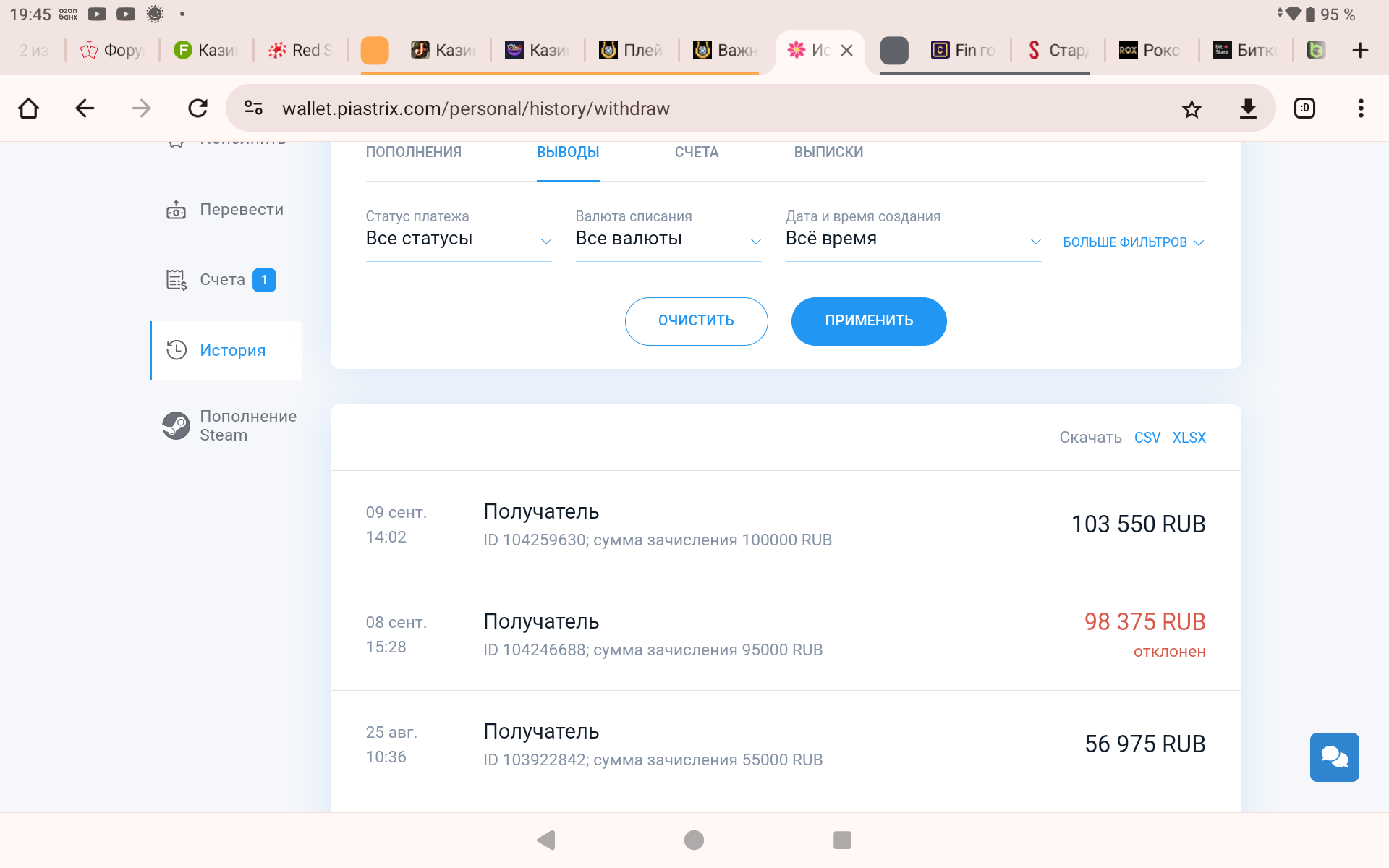1389x868 pixels.
Task: Open the live chat support icon
Action: coord(1334,757)
